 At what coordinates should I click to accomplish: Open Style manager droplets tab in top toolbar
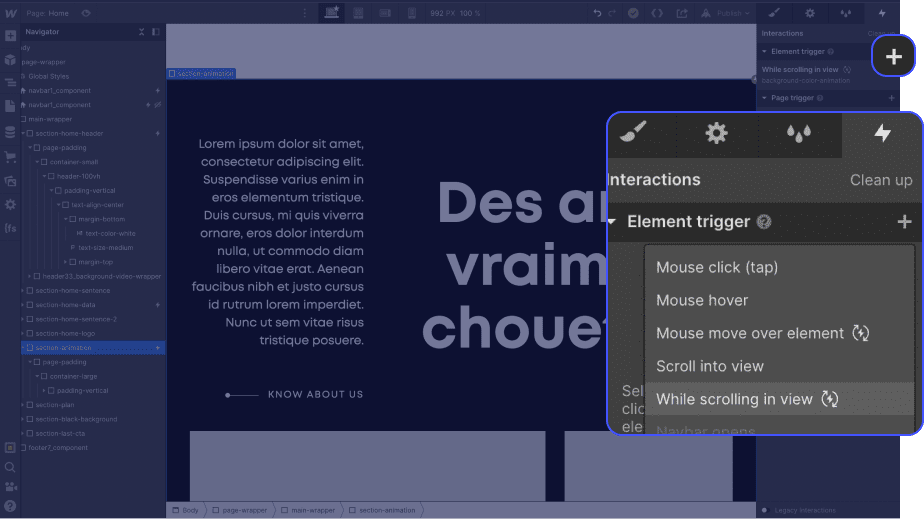coord(846,13)
